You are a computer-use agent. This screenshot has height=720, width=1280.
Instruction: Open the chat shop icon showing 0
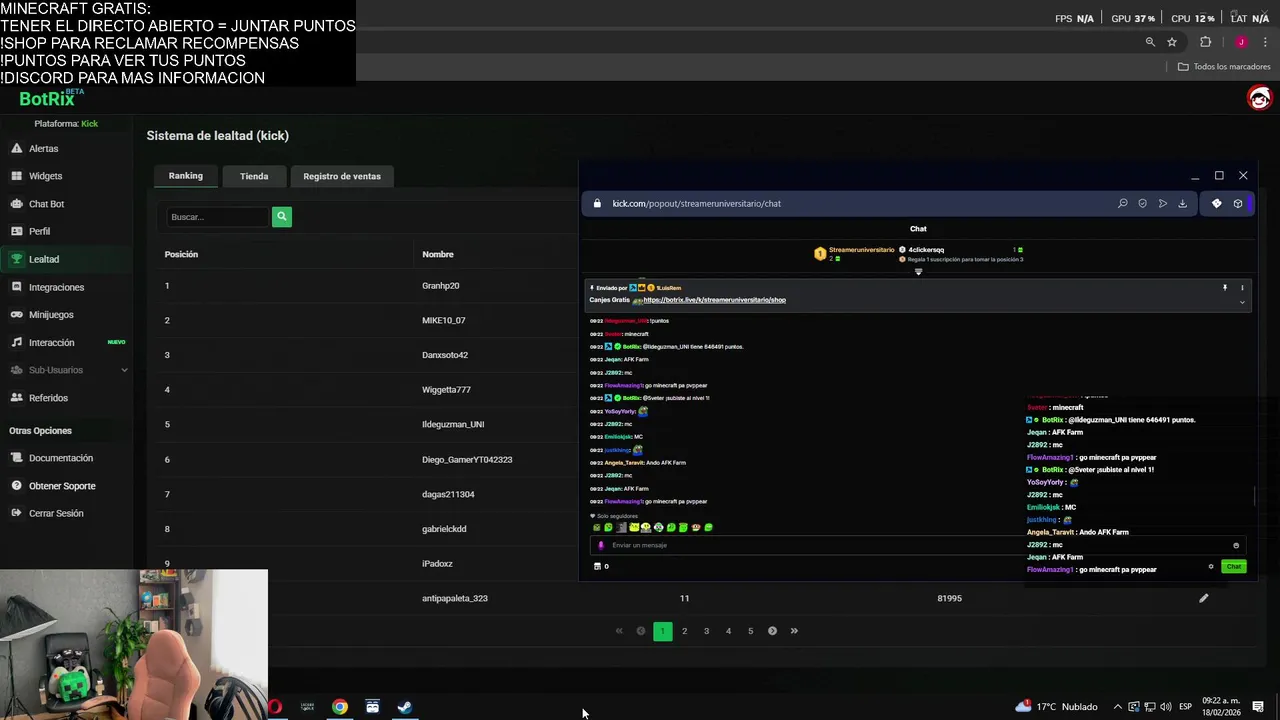pos(600,567)
